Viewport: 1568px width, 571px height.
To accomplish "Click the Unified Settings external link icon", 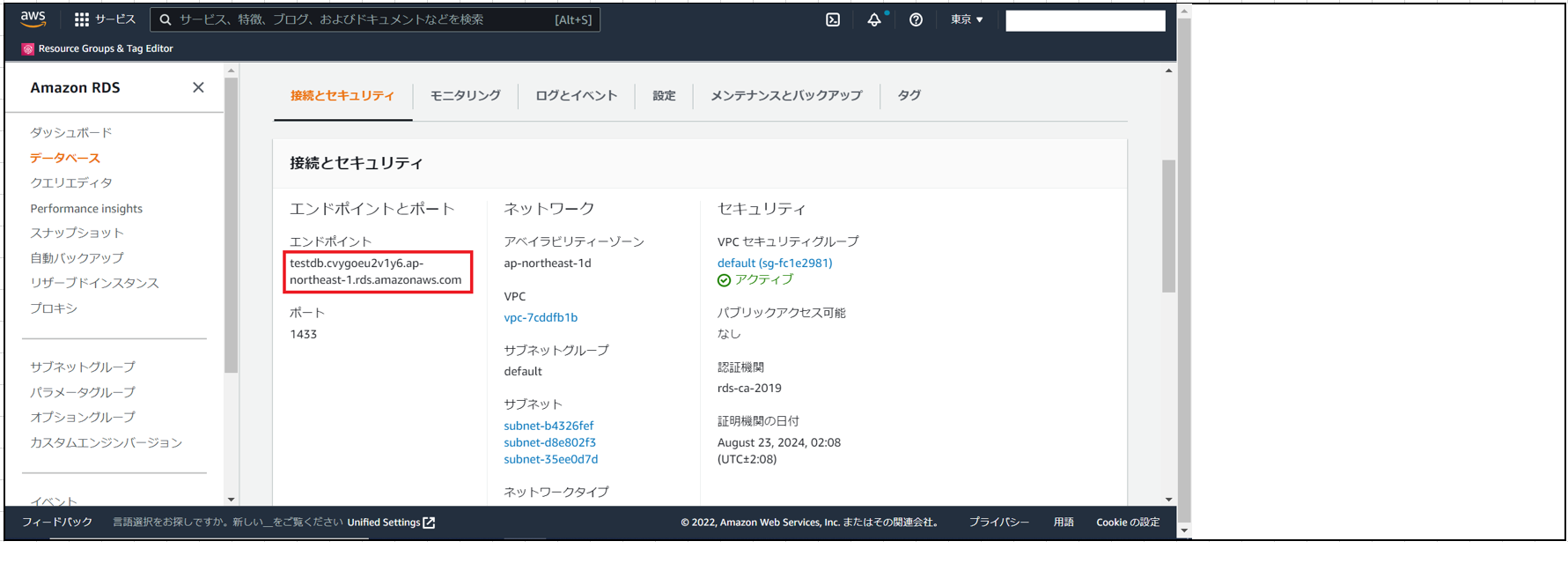I will [429, 523].
